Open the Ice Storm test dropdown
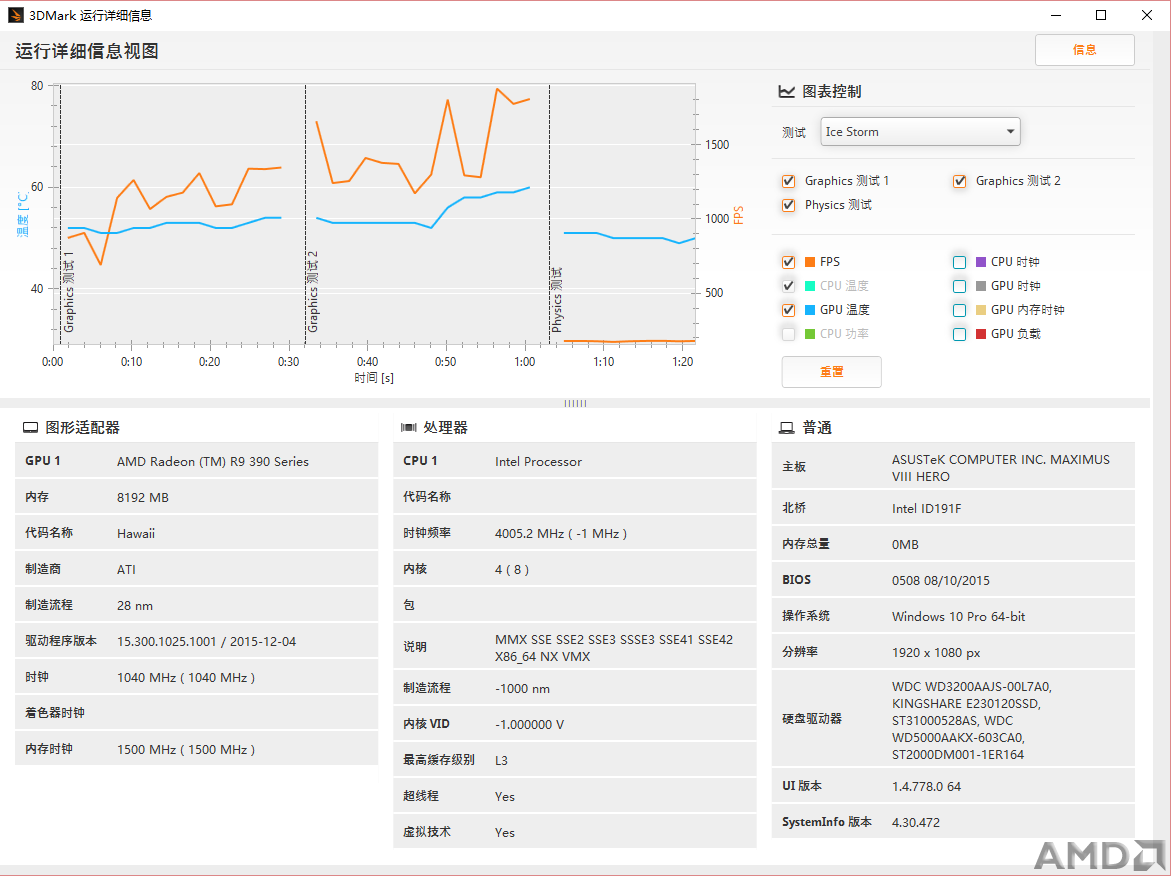 click(x=920, y=131)
